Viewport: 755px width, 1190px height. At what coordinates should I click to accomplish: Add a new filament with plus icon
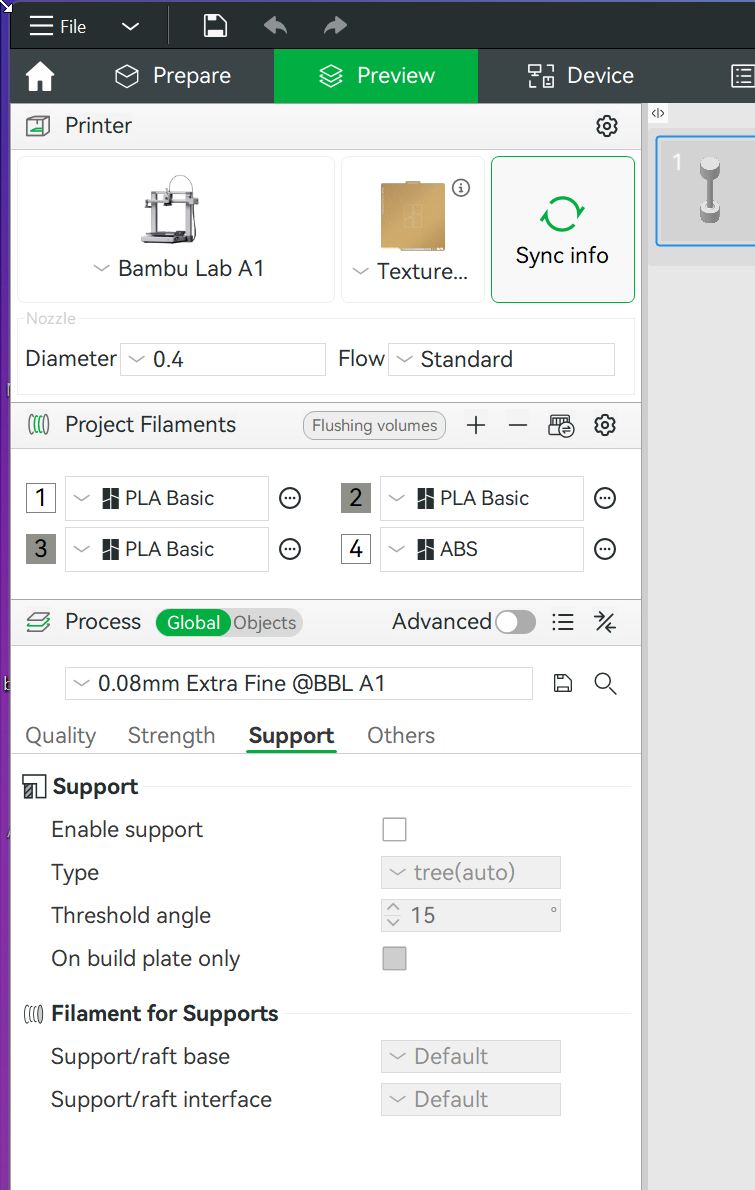point(476,426)
